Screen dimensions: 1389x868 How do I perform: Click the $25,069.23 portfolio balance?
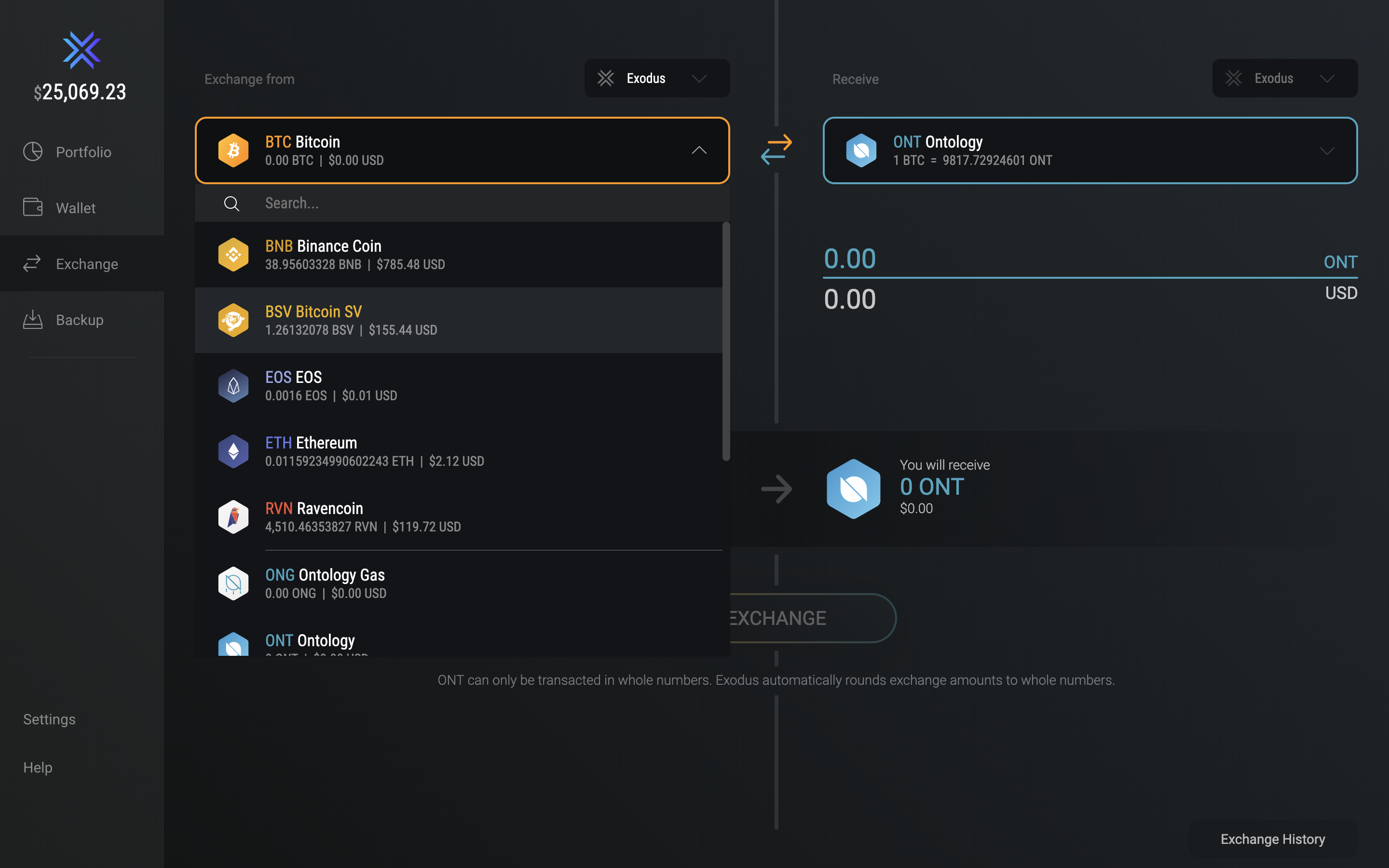coord(80,92)
